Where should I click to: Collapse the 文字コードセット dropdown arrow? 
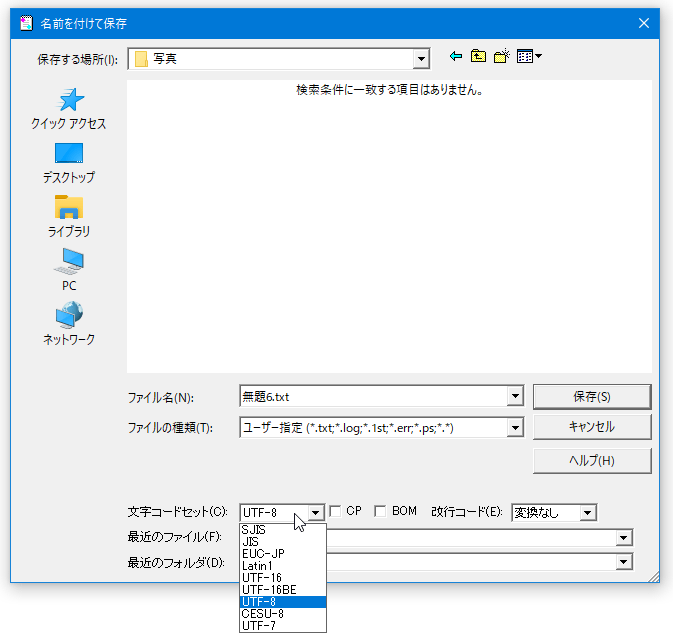pyautogui.click(x=315, y=513)
